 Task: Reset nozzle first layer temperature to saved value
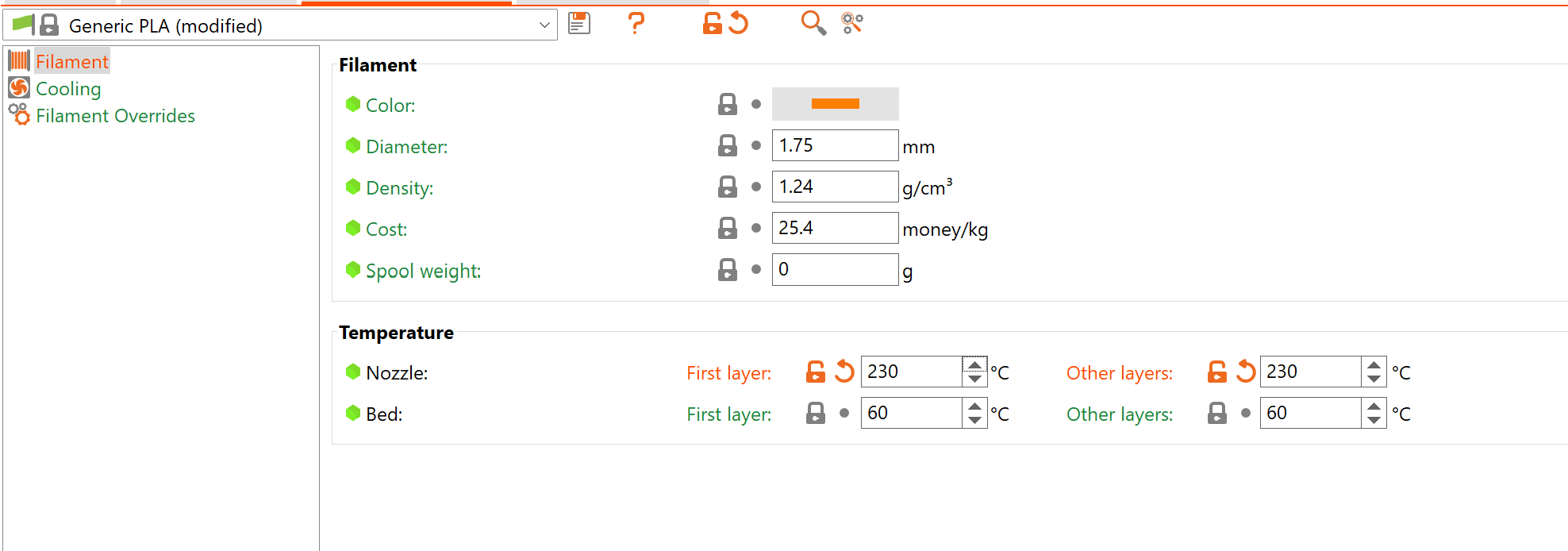844,372
